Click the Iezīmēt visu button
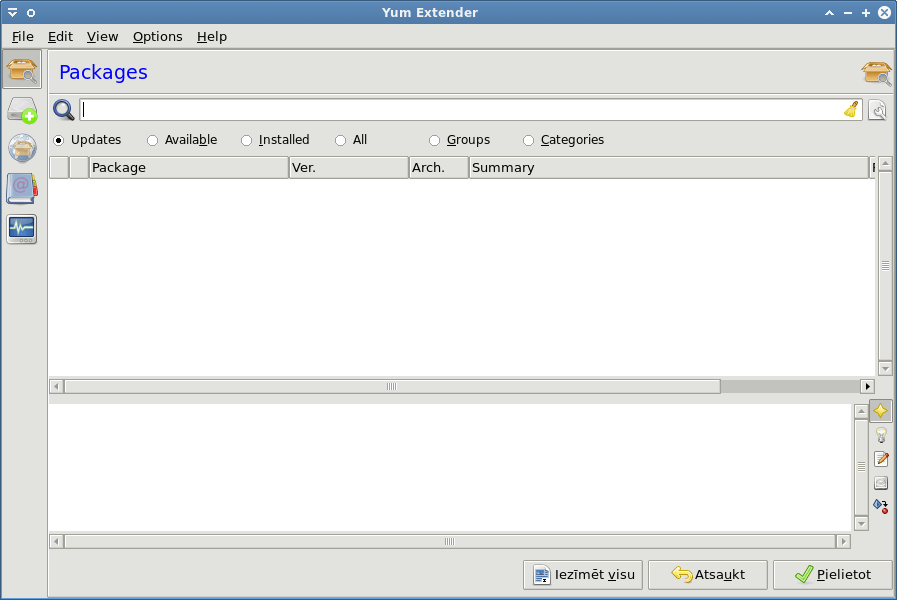Screen dimensions: 897x600 coord(582,574)
